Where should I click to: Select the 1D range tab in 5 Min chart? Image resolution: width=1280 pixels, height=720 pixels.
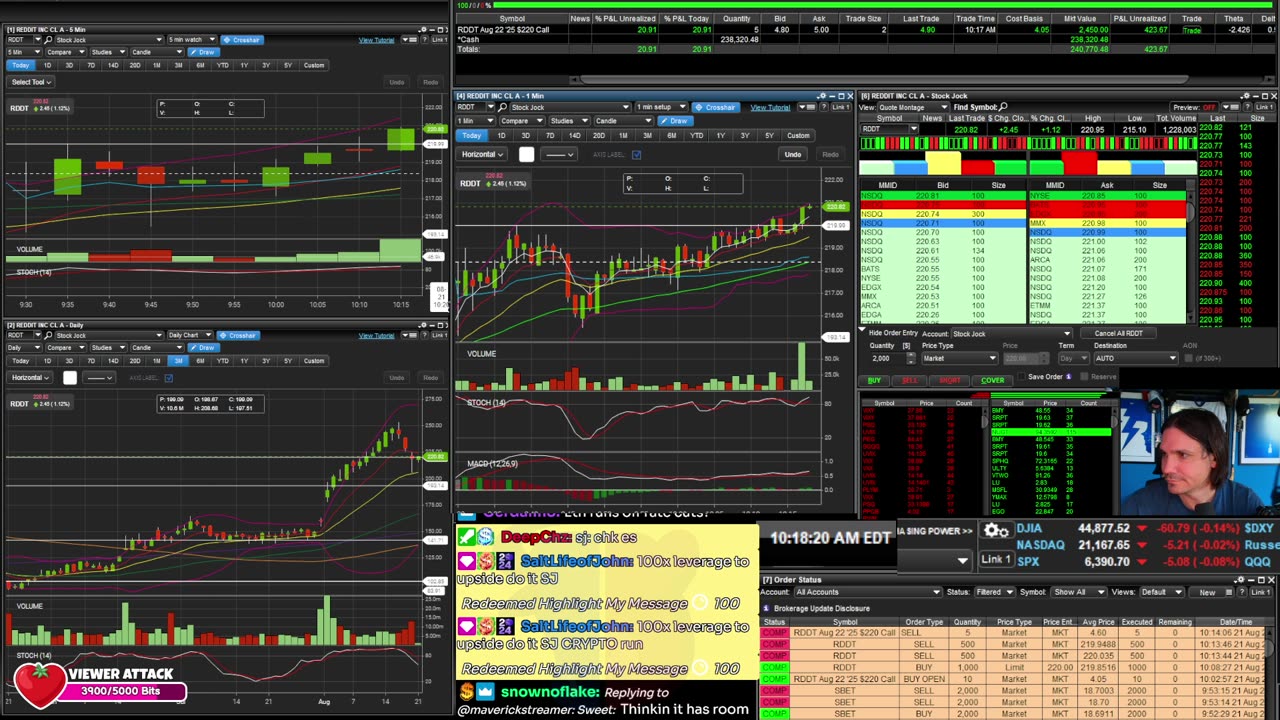[x=47, y=66]
